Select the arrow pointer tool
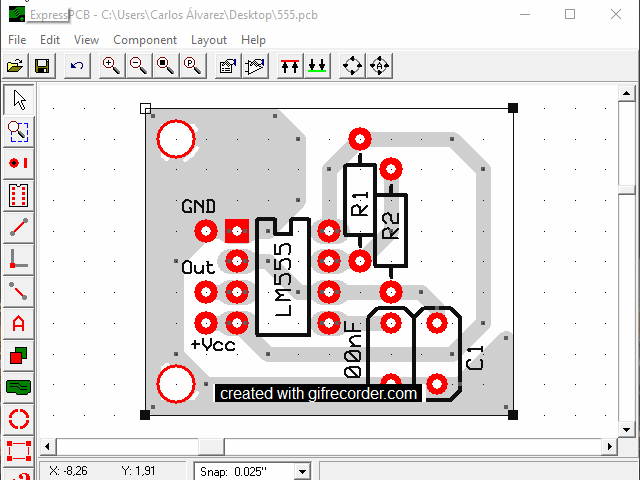640x480 pixels. pyautogui.click(x=19, y=100)
